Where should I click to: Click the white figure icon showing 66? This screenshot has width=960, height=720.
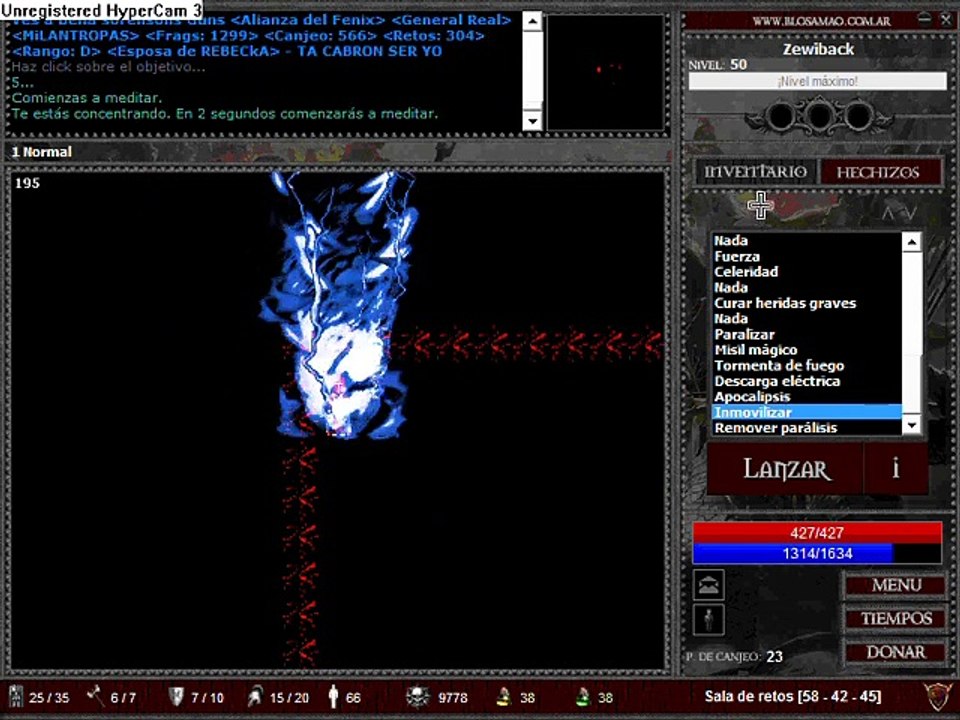coord(333,697)
